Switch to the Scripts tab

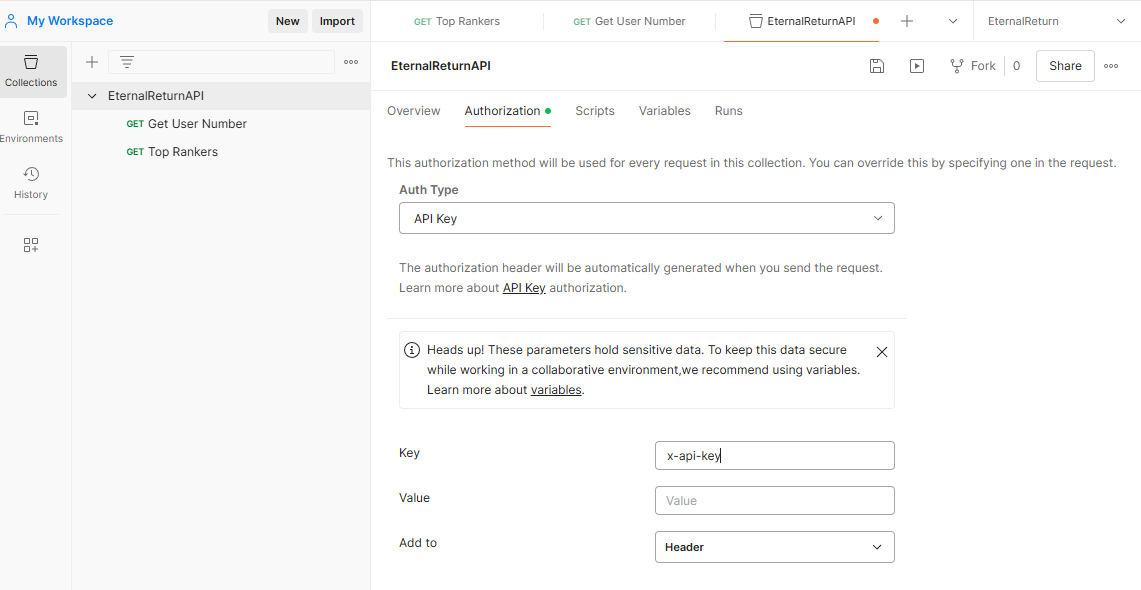pos(595,111)
